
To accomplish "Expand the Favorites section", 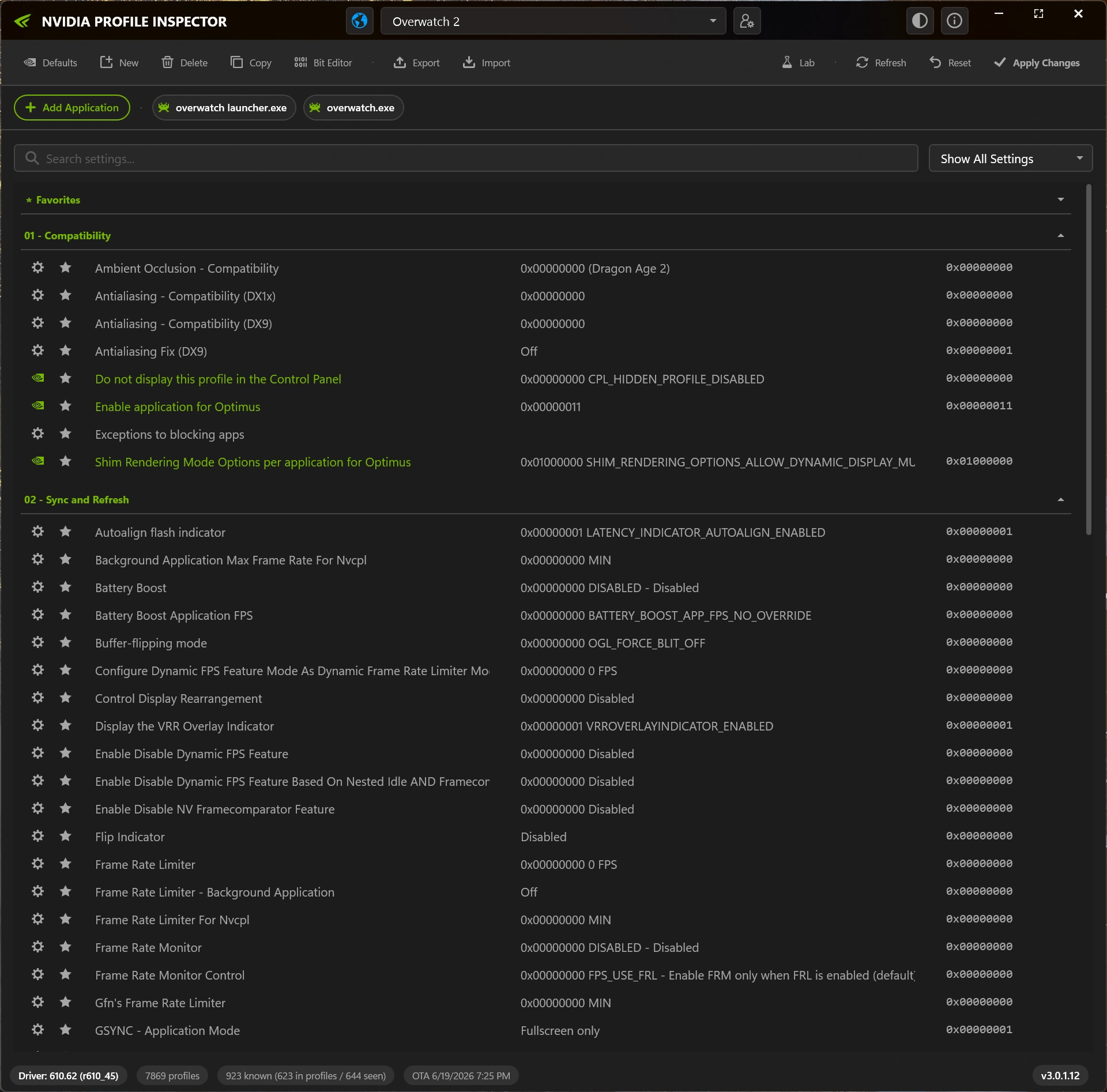I will pos(1060,199).
